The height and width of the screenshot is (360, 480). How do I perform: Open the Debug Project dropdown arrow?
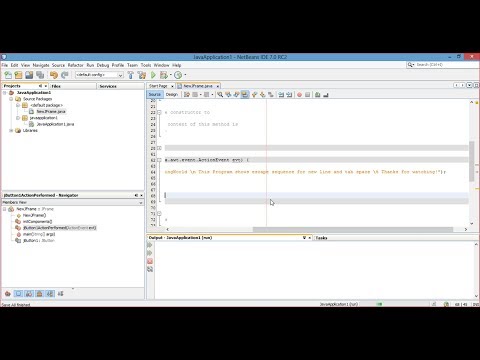pos(171,75)
